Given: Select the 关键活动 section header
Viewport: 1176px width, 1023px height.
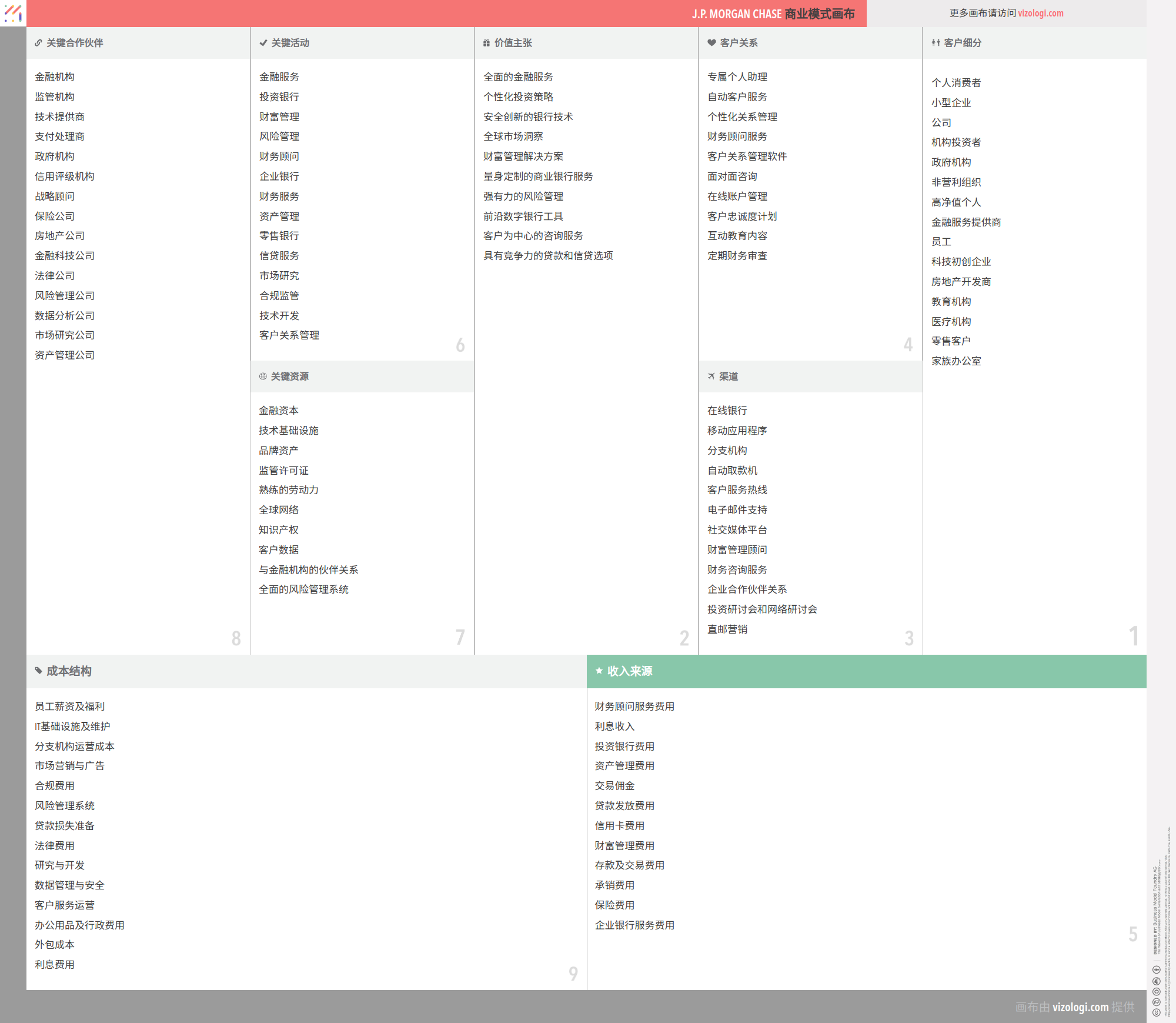Looking at the screenshot, I should click(x=290, y=43).
